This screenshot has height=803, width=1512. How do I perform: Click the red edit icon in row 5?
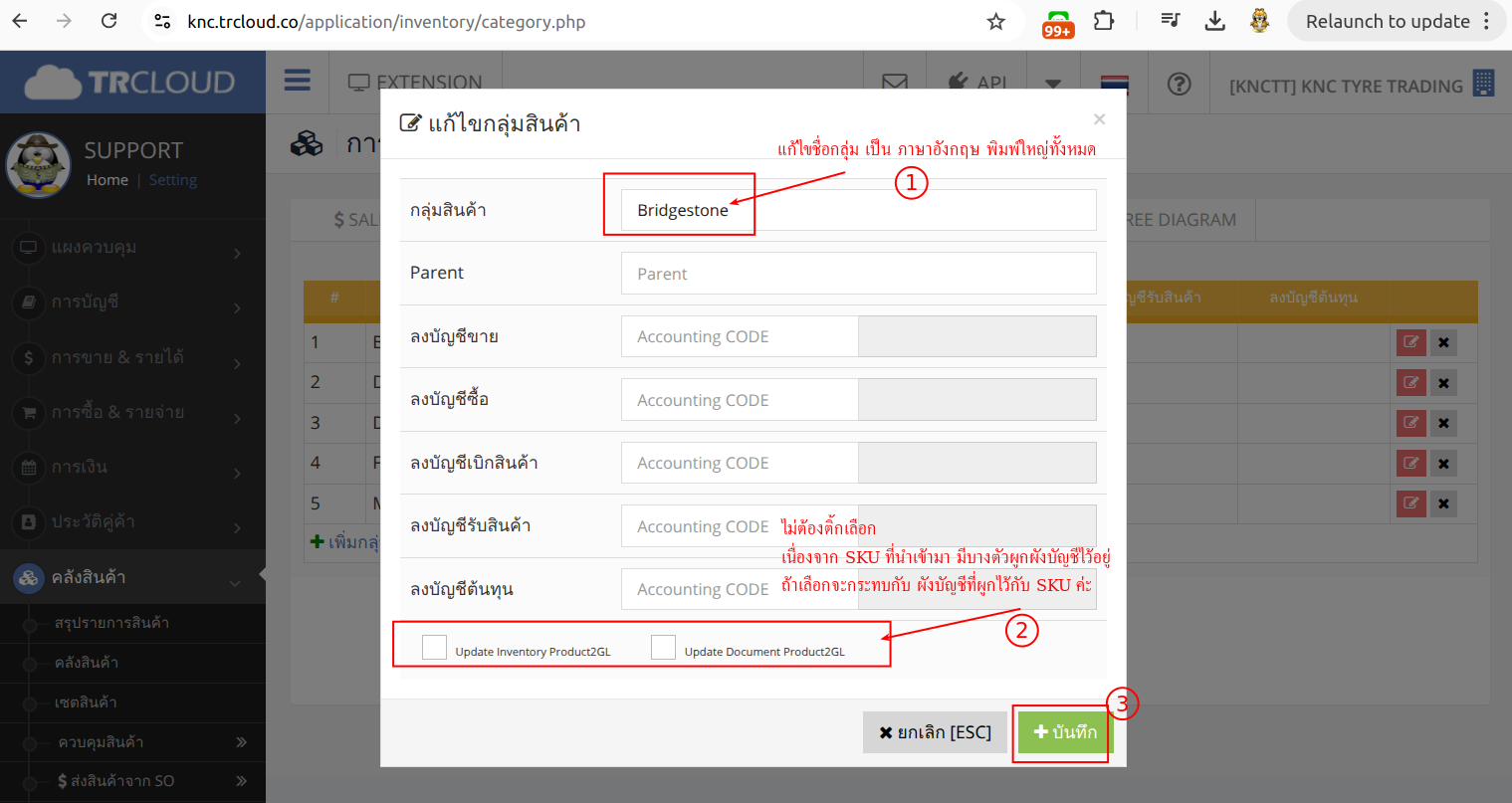coord(1411,502)
